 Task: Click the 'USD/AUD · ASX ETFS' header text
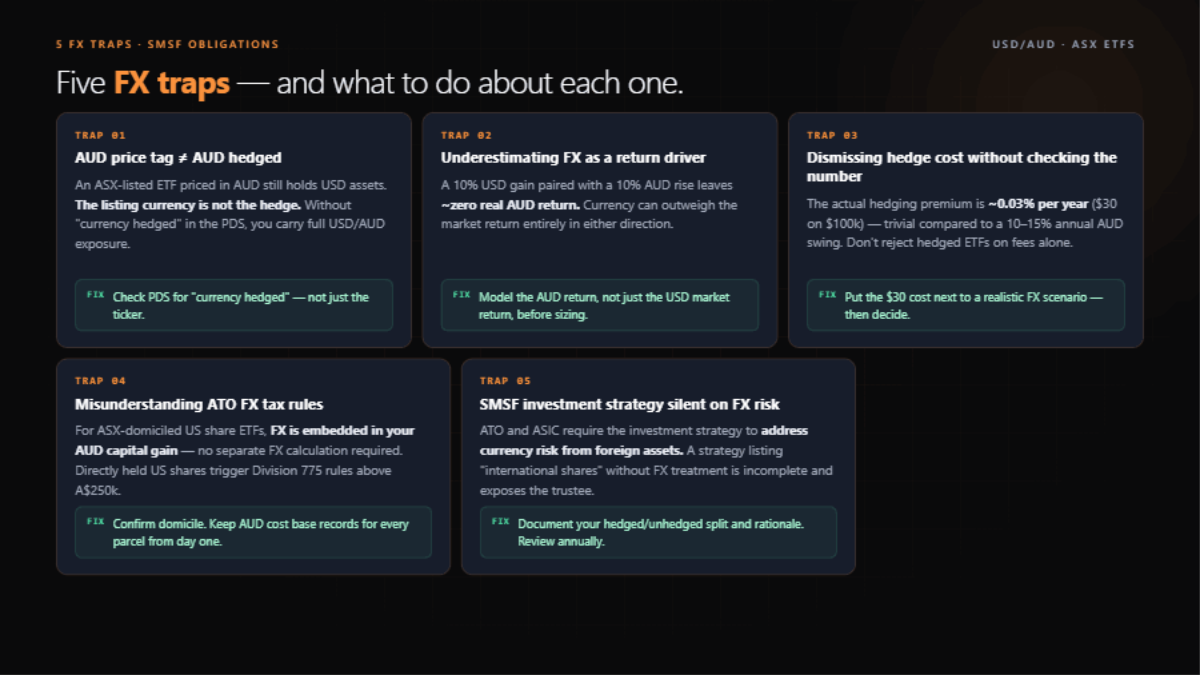click(1063, 45)
